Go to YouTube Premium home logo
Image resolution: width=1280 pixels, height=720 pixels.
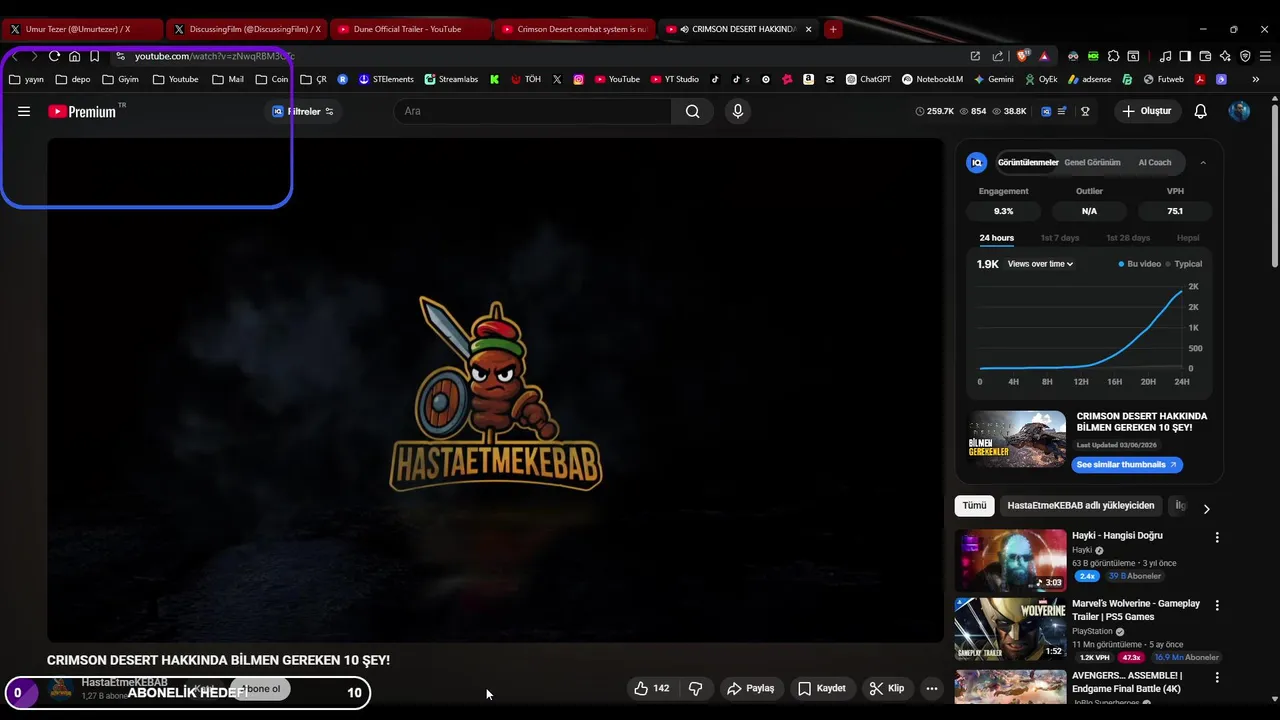click(83, 111)
